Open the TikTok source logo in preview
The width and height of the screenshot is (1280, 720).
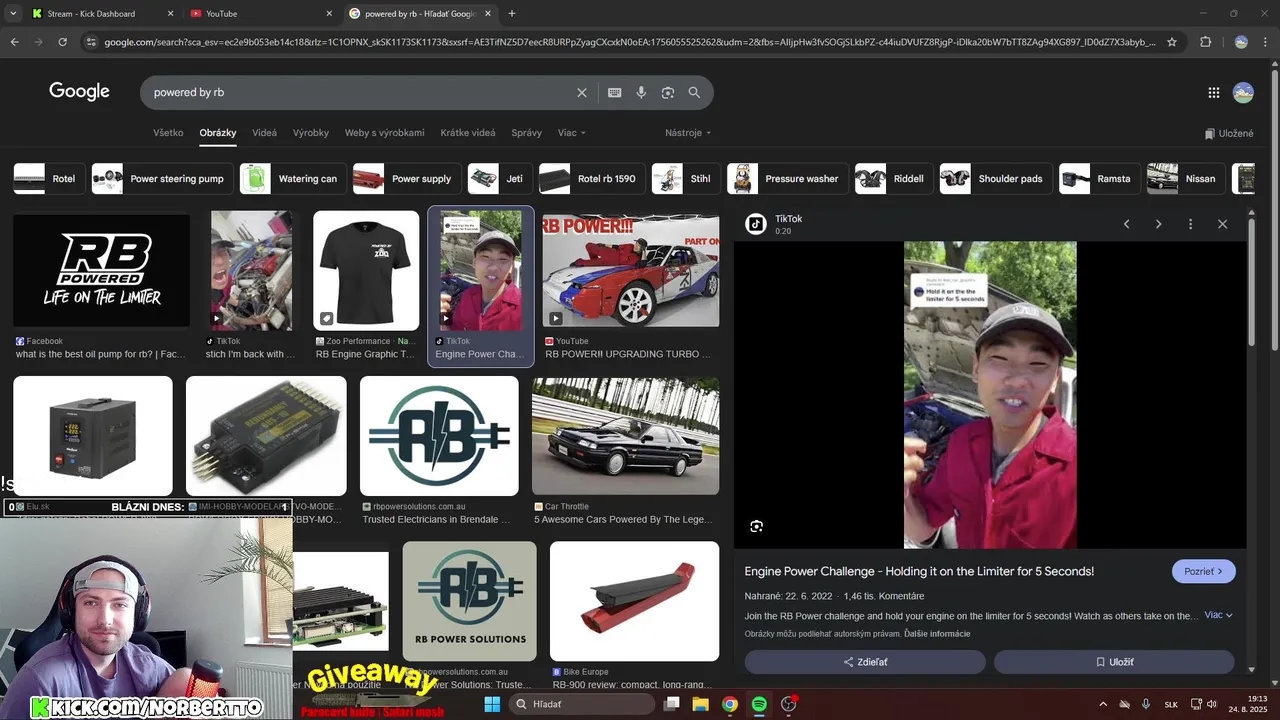756,224
